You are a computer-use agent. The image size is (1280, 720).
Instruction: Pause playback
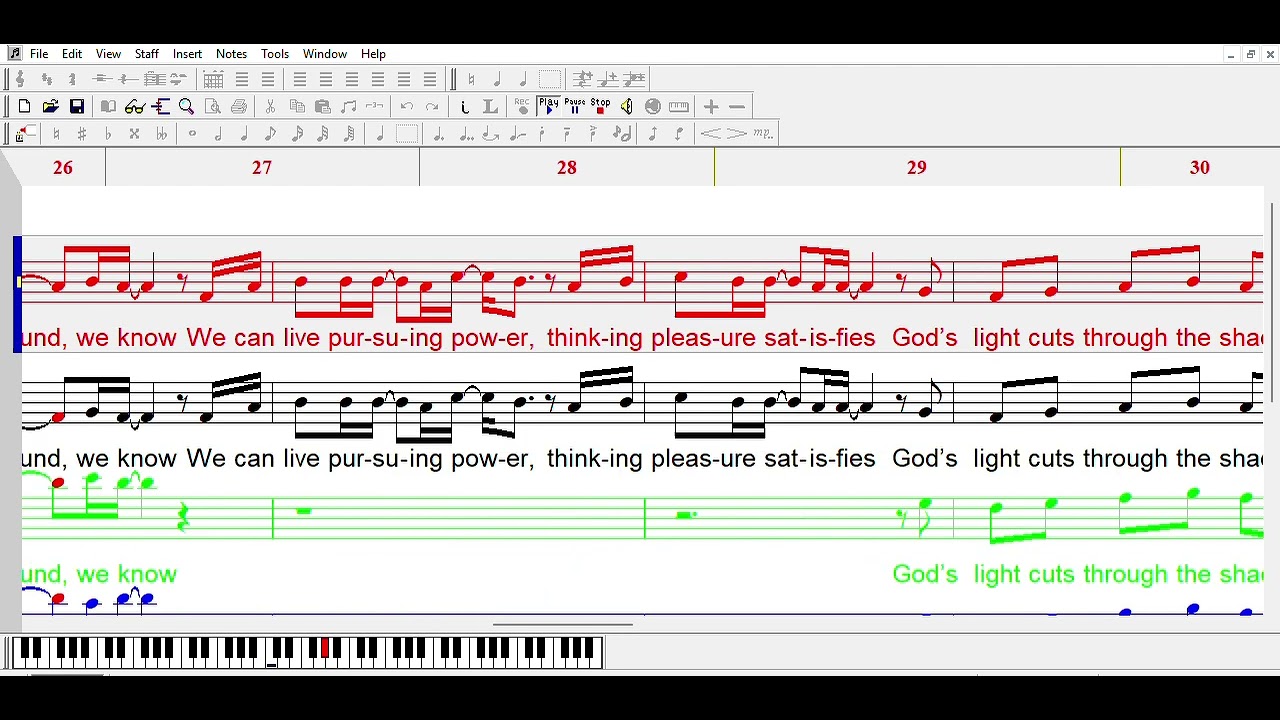pos(574,106)
